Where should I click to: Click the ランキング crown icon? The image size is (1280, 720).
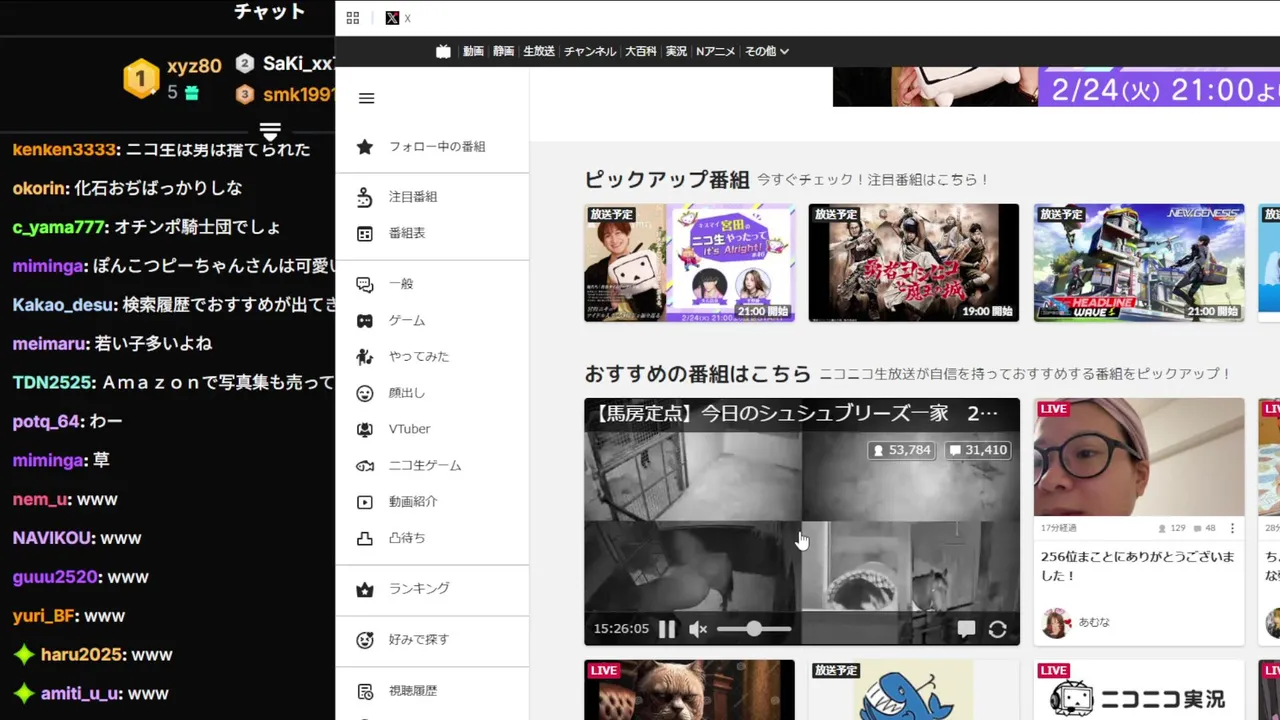click(365, 589)
